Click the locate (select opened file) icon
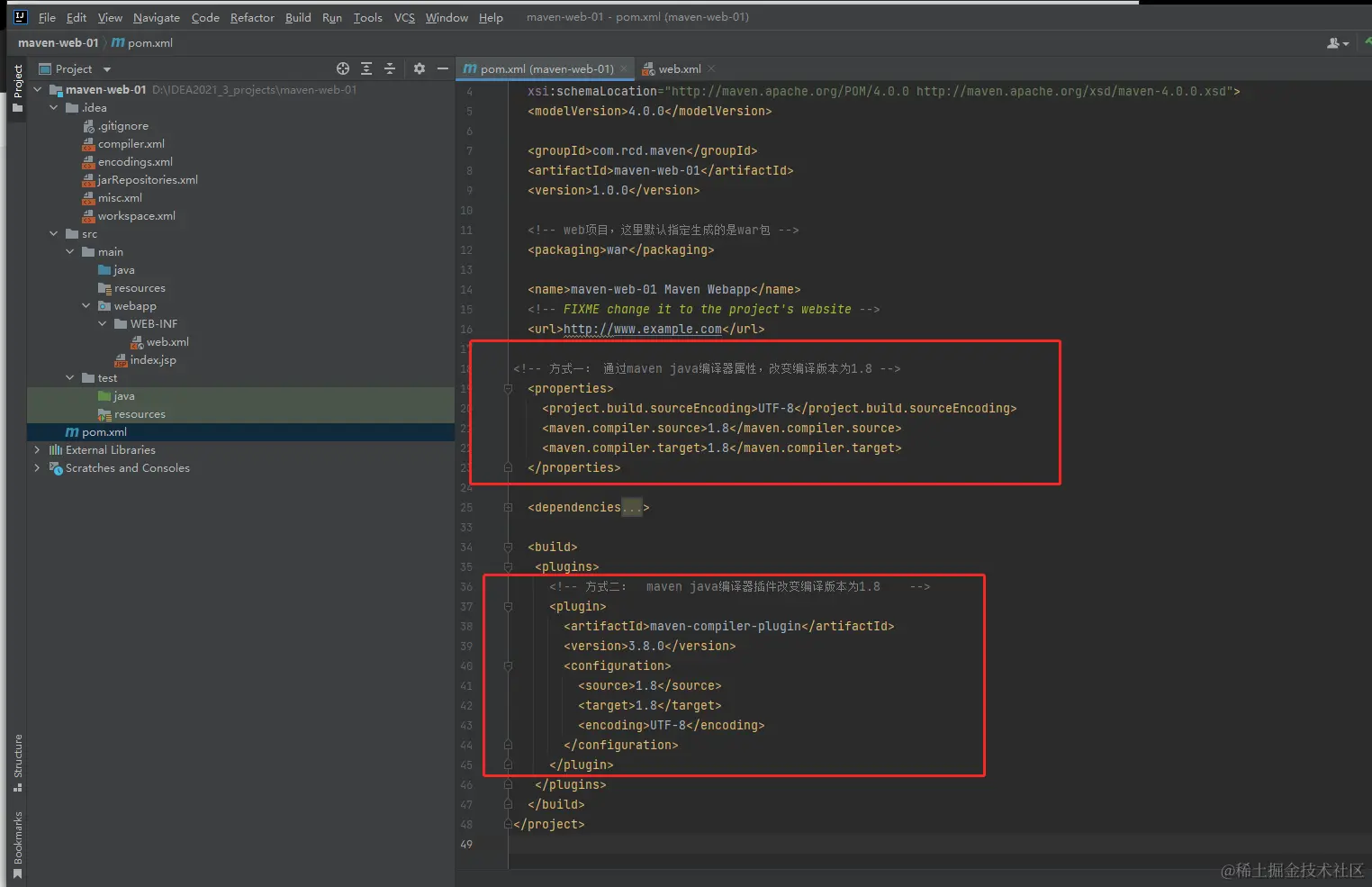The width and height of the screenshot is (1372, 887). click(343, 68)
